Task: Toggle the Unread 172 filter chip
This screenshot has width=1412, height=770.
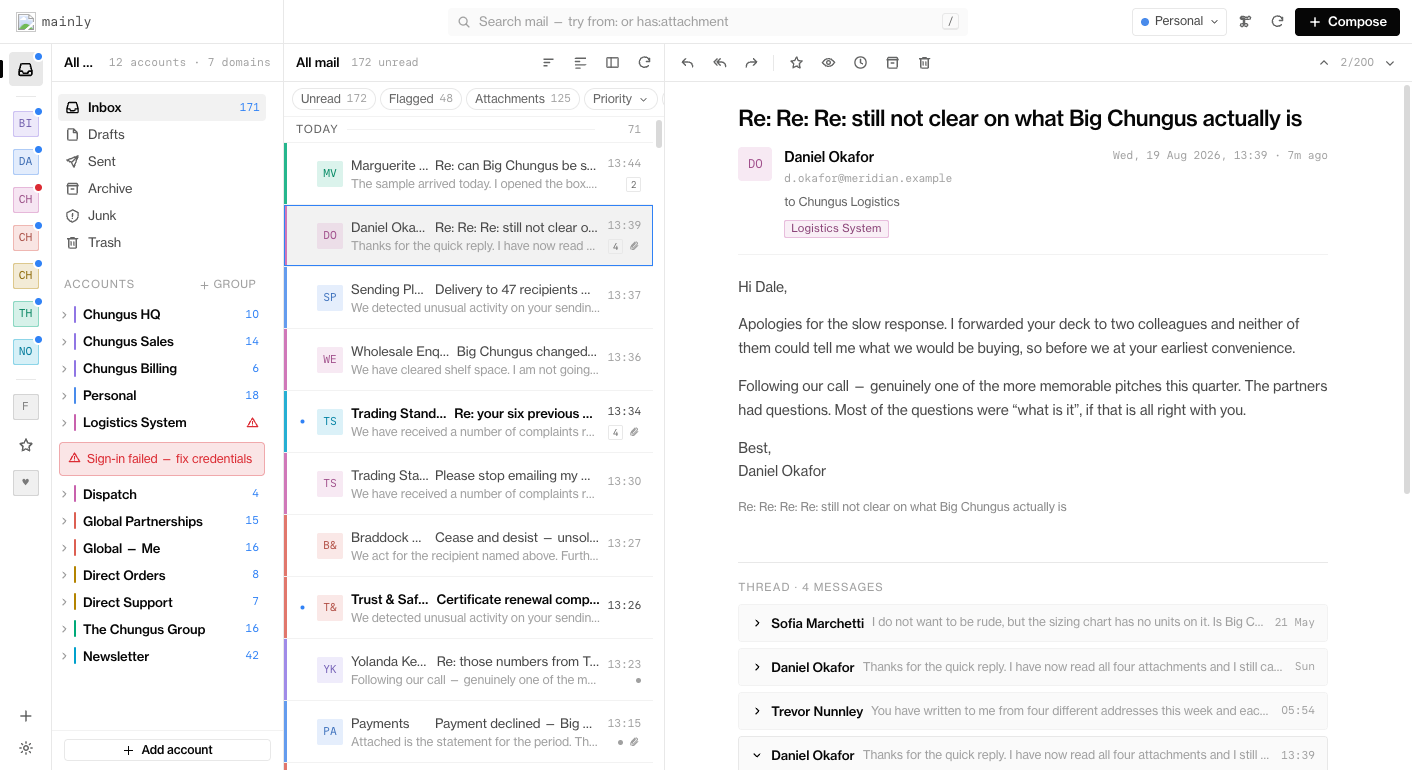Action: click(x=334, y=99)
